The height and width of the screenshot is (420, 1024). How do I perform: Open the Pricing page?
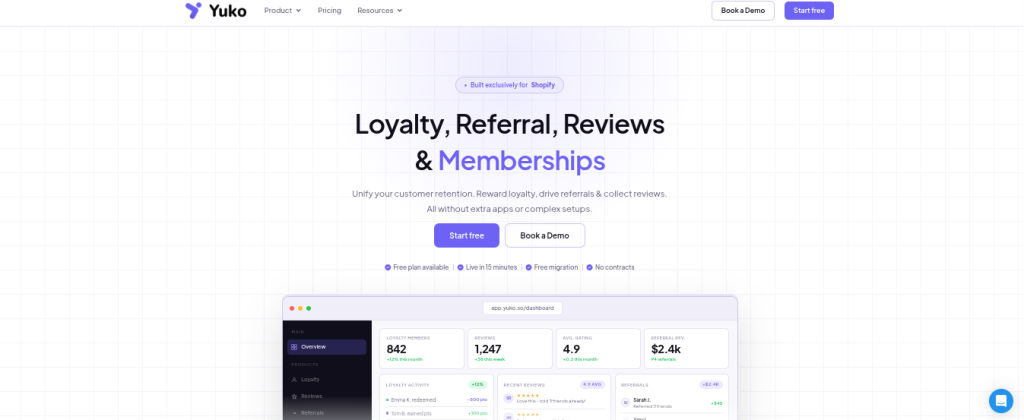point(330,10)
